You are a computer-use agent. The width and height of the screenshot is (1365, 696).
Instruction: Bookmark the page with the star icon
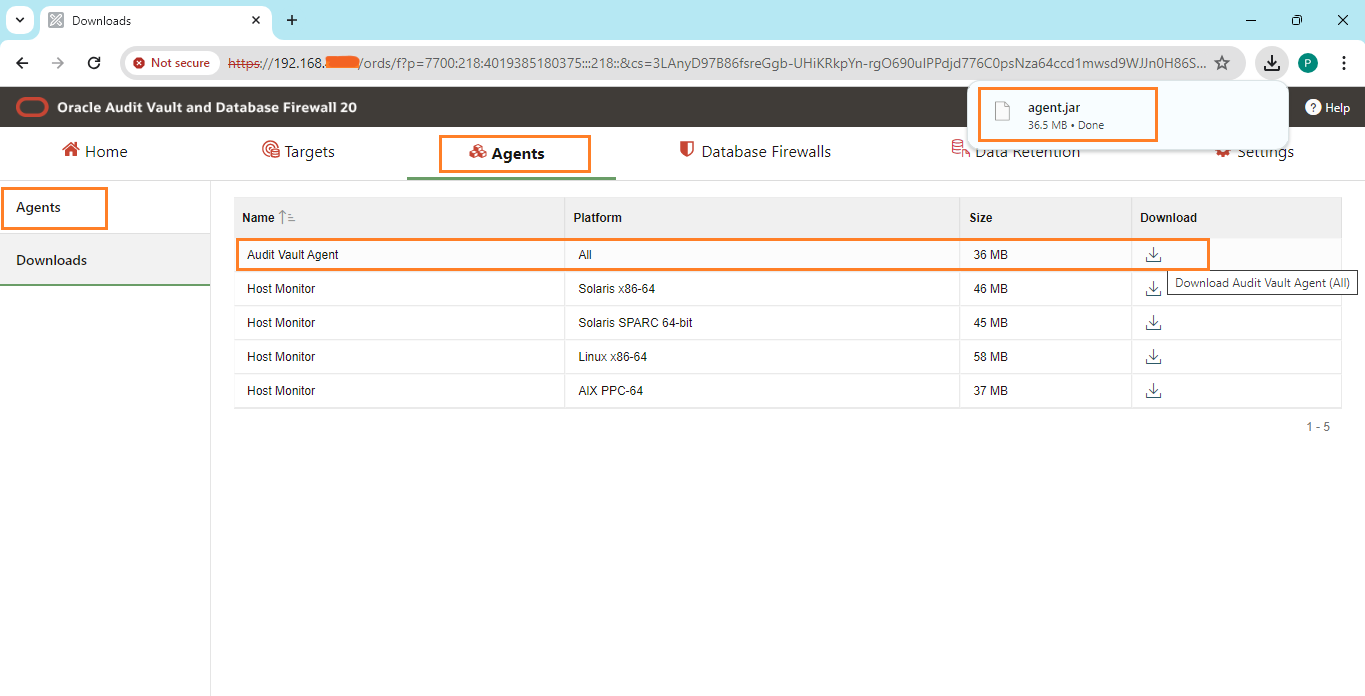click(x=1222, y=62)
